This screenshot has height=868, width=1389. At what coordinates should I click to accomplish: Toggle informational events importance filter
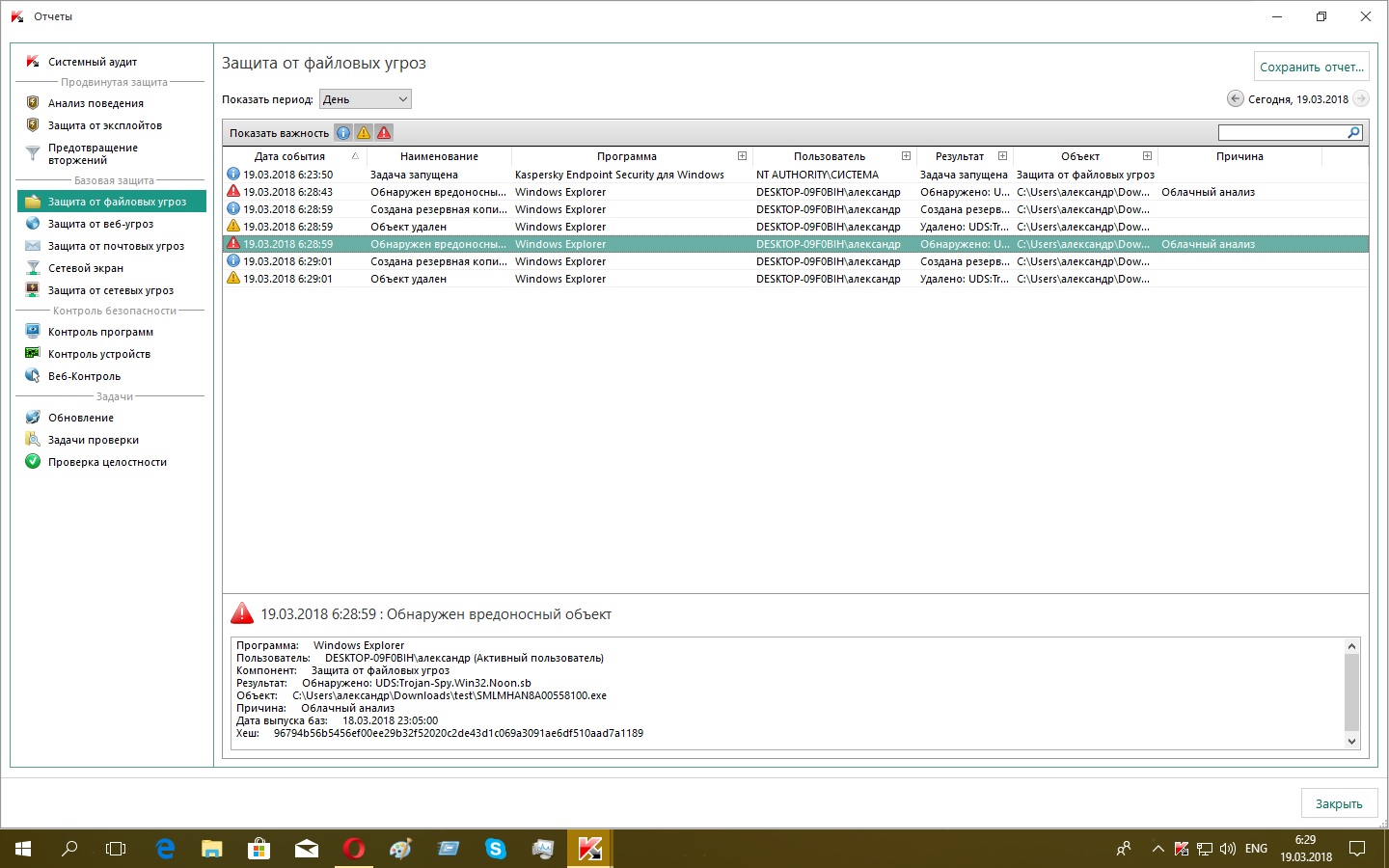[x=343, y=132]
